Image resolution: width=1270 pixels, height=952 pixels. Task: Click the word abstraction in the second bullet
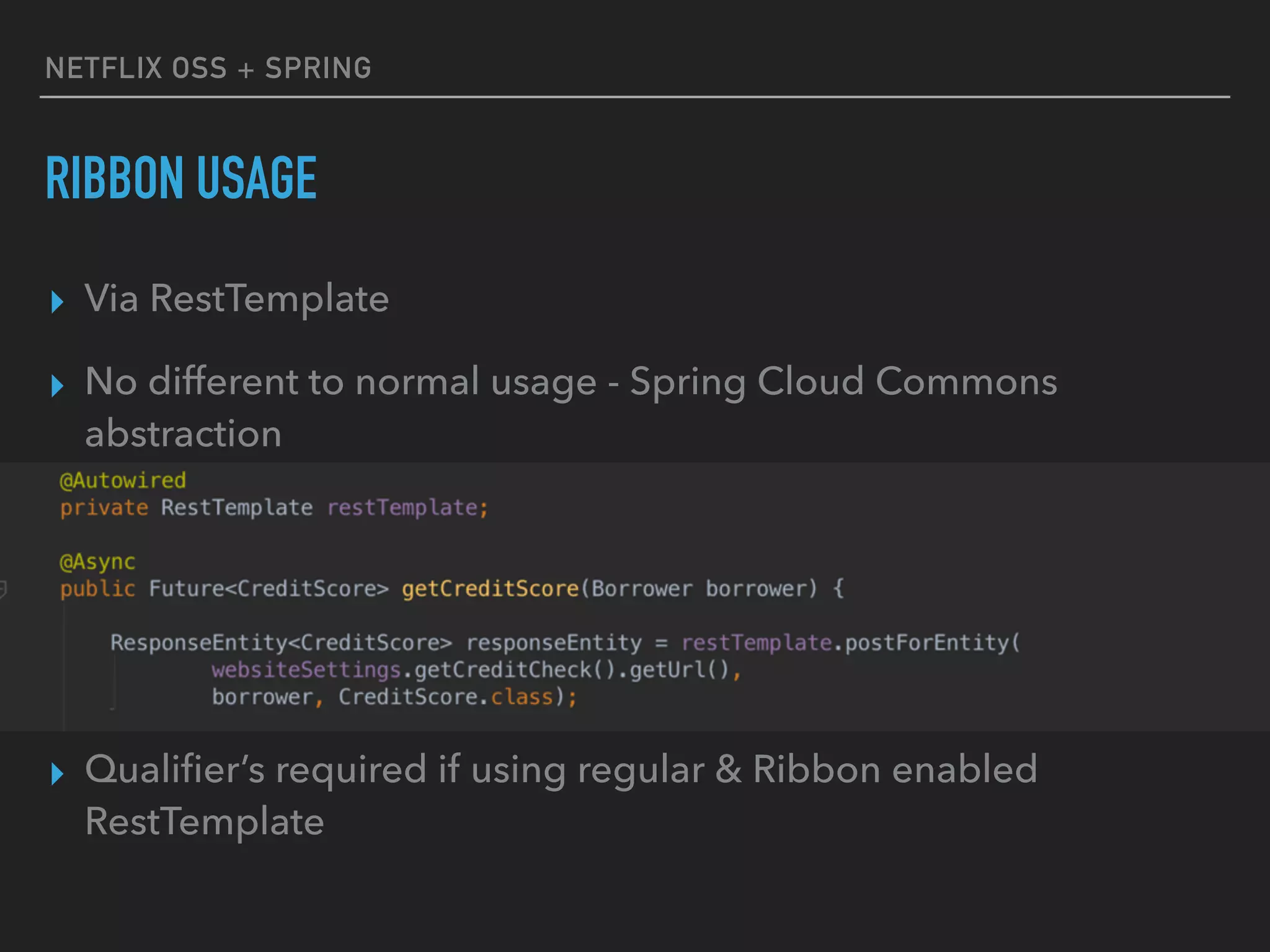[x=184, y=433]
